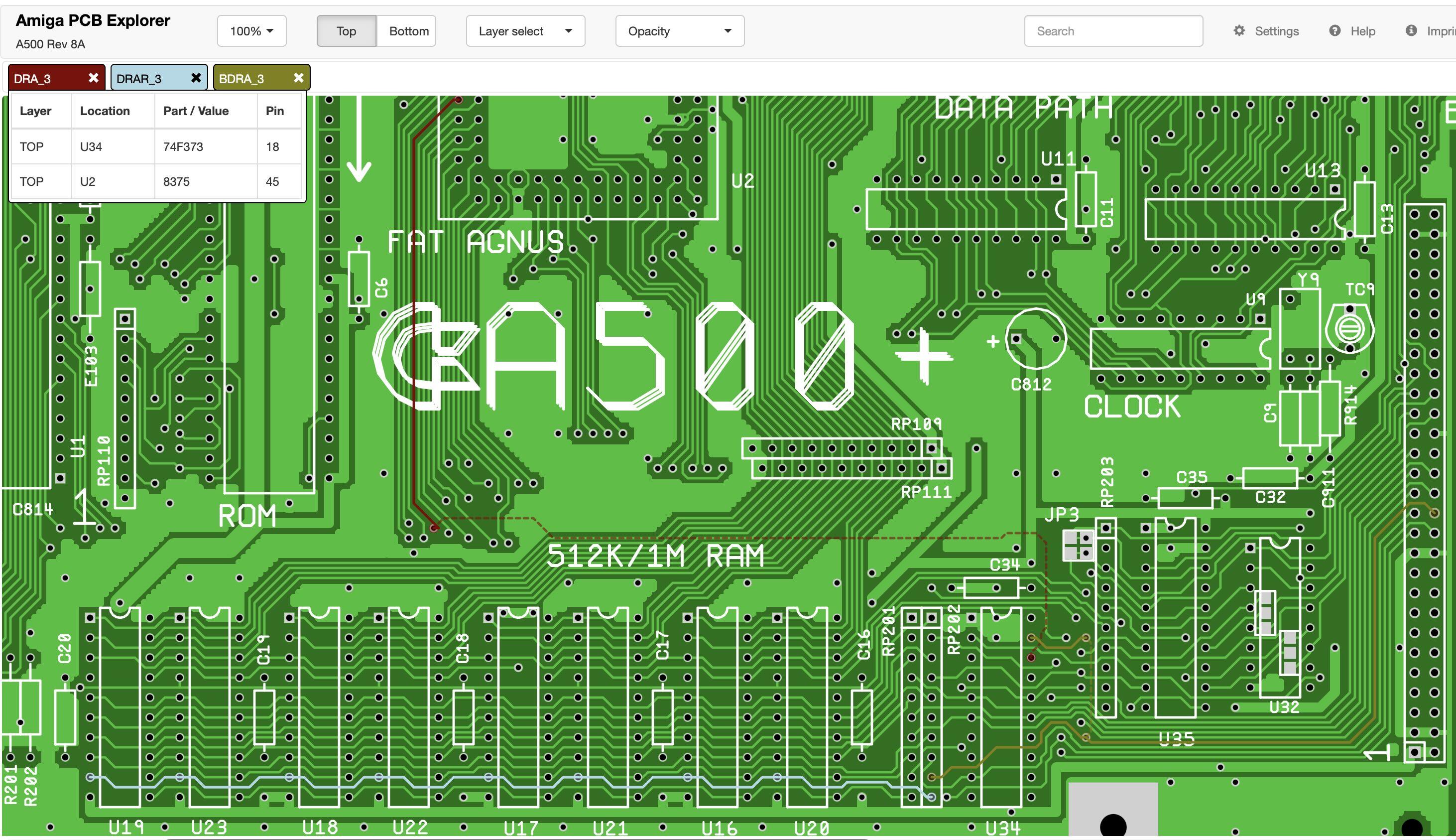1456x840 pixels.
Task: Click the C32 capacitor outline
Action: pyautogui.click(x=1270, y=478)
